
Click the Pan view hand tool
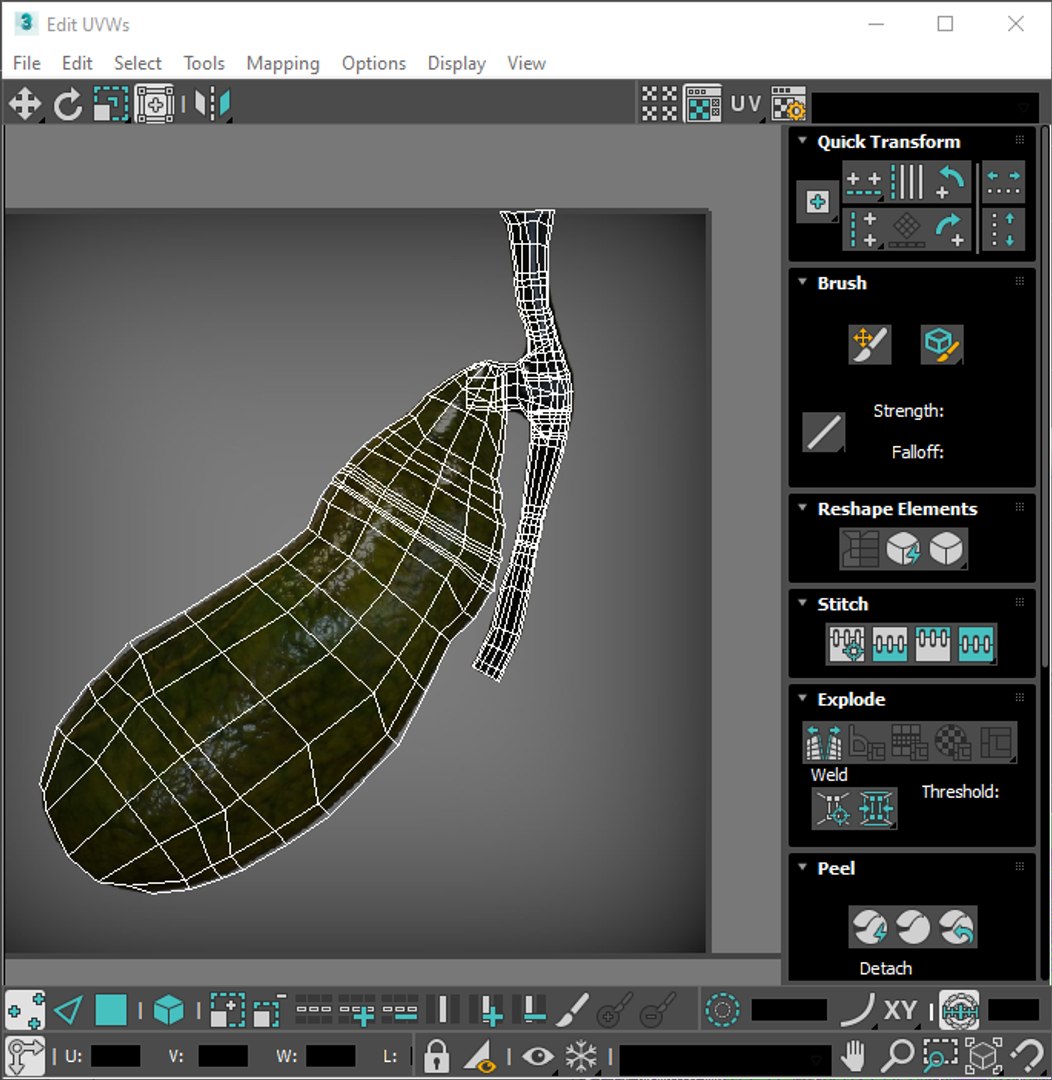pyautogui.click(x=854, y=1055)
